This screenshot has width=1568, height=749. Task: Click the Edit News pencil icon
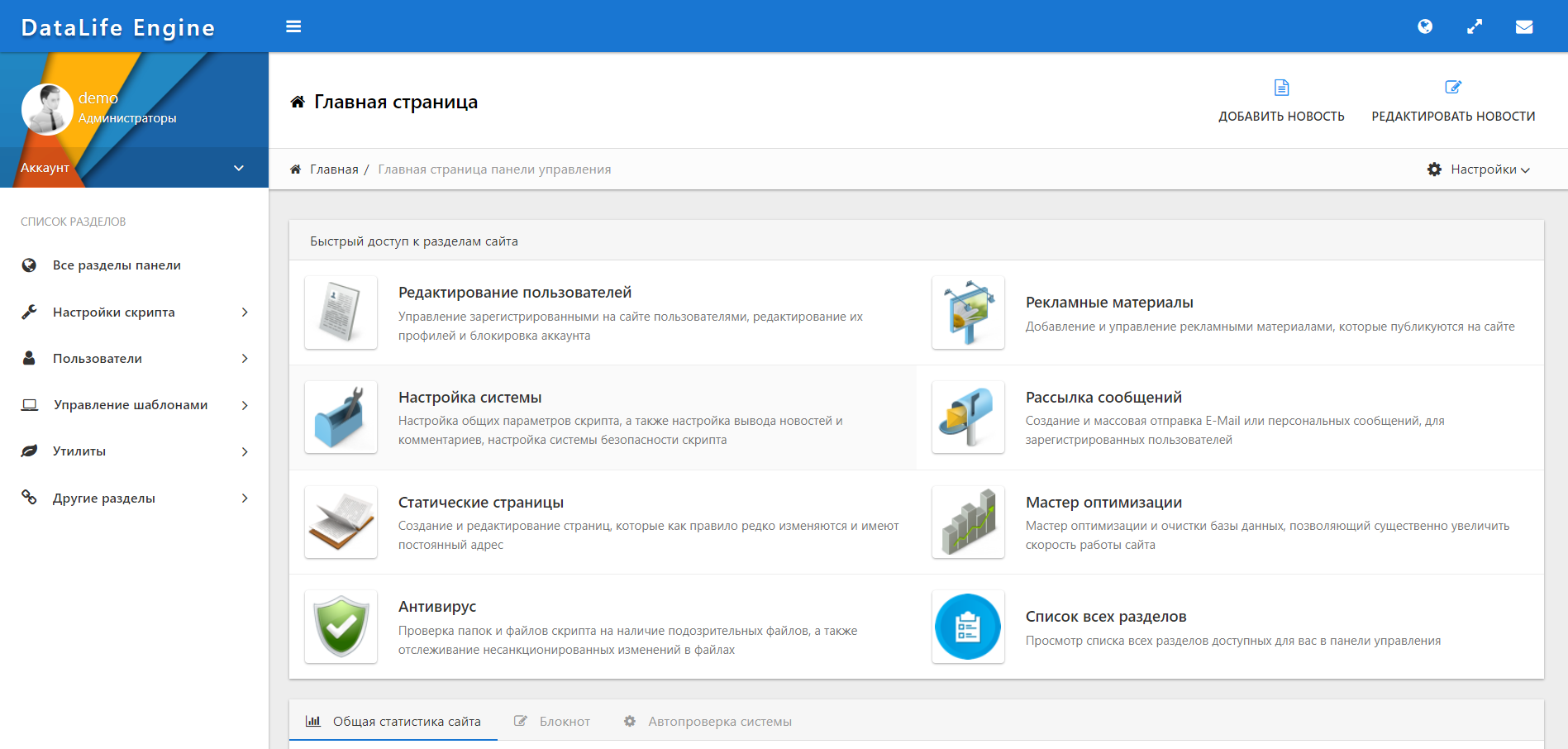[x=1452, y=88]
